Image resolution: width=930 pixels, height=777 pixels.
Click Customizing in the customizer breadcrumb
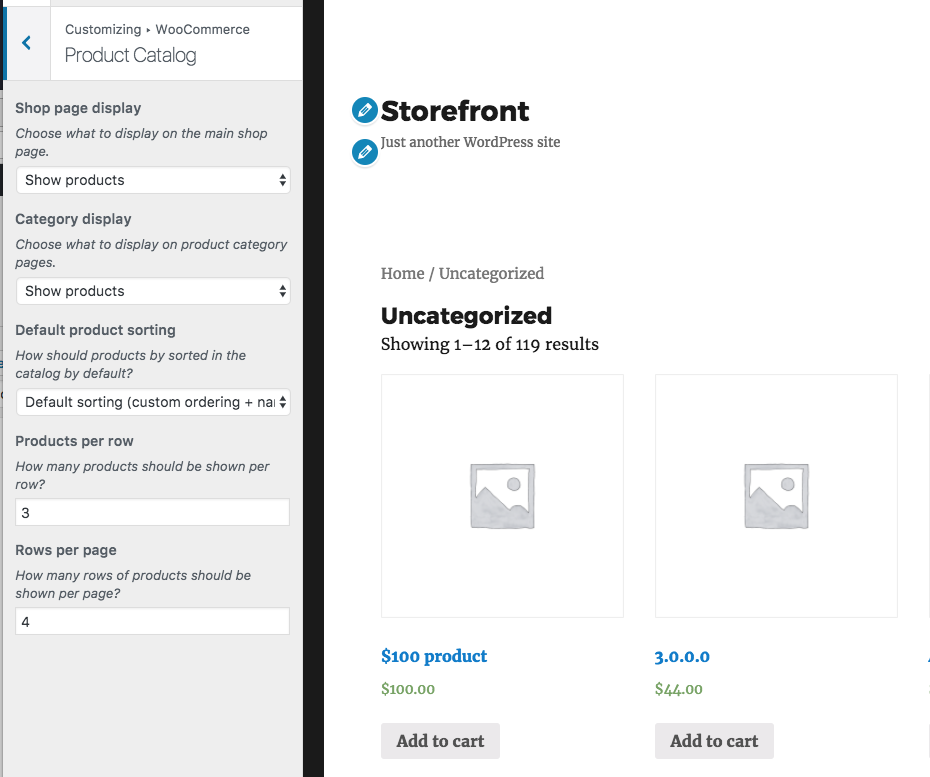pos(103,29)
